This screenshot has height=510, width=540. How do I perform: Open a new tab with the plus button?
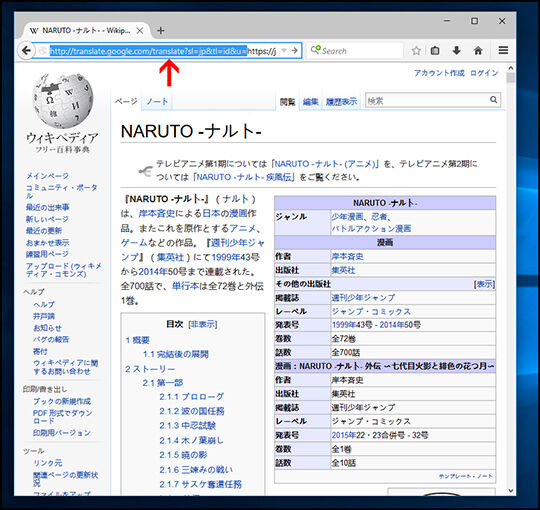[160, 31]
